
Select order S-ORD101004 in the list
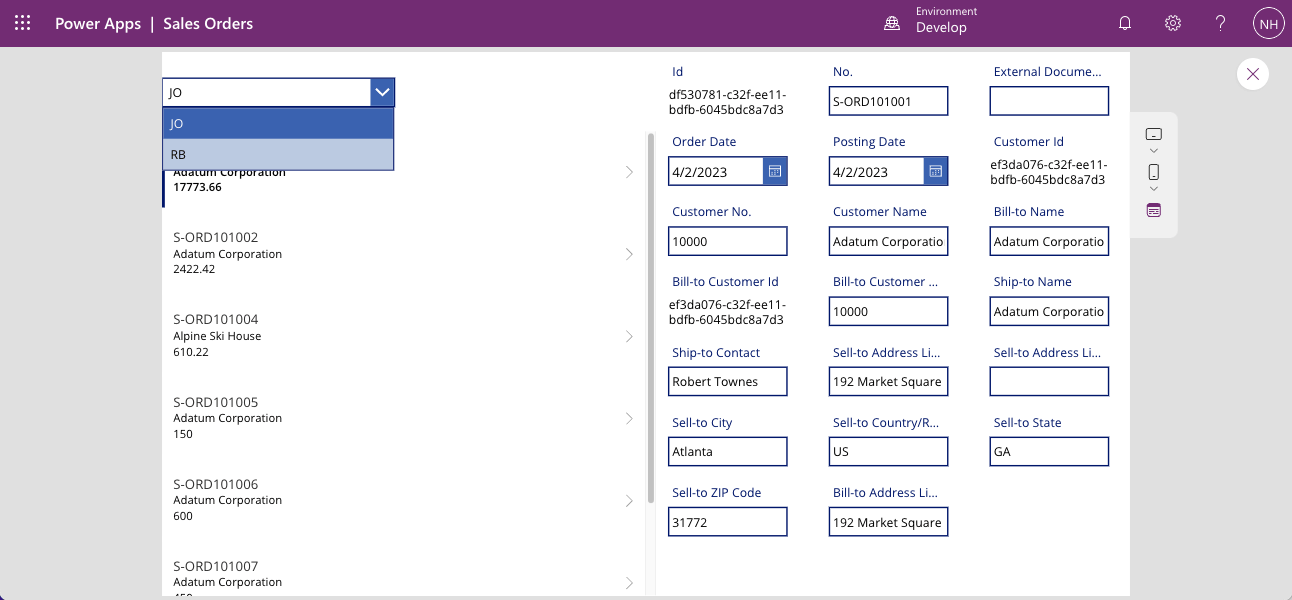coord(403,335)
